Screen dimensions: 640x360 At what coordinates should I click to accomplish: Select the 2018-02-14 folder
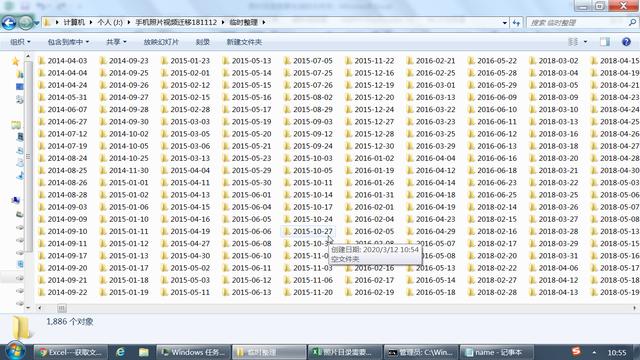[492, 207]
